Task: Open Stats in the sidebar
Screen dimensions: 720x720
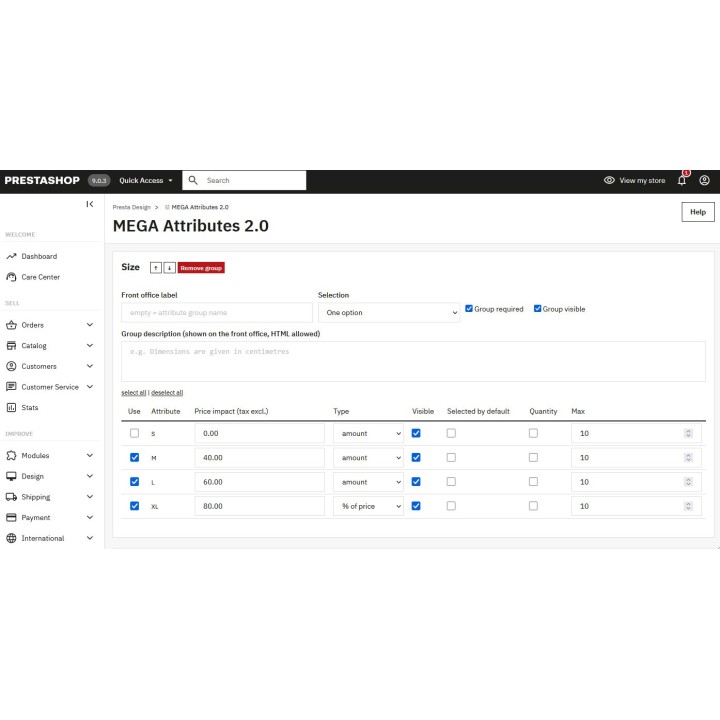Action: 30,407
